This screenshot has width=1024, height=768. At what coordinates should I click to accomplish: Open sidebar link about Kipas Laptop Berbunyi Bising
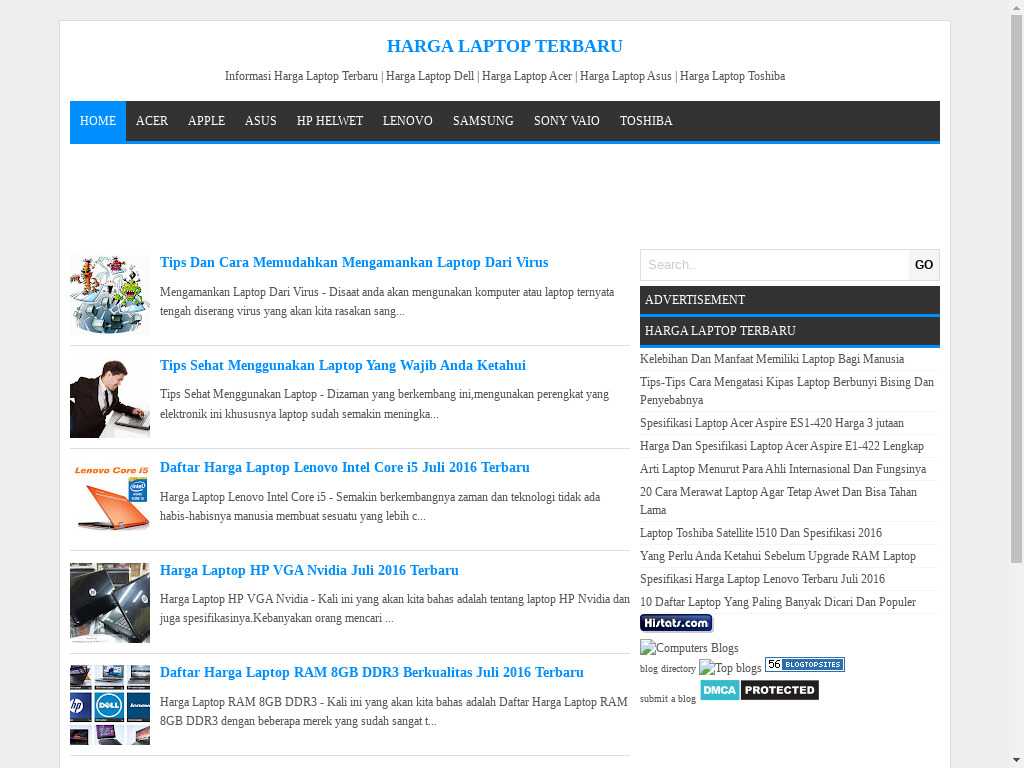click(x=787, y=391)
